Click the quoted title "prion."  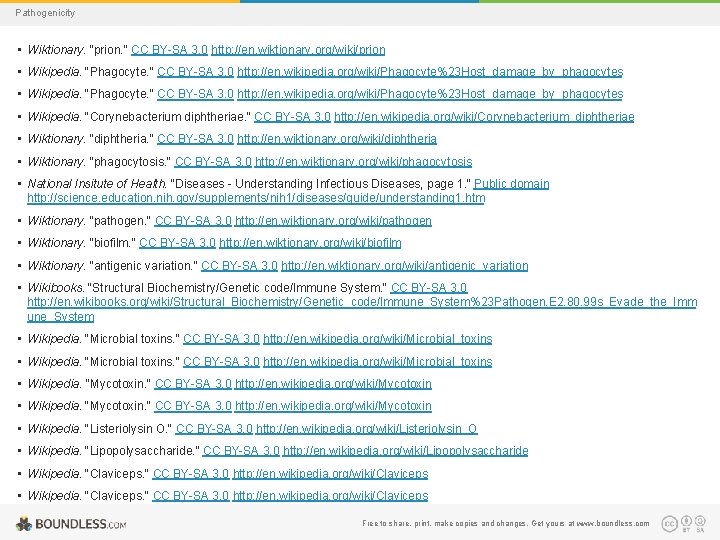point(108,50)
